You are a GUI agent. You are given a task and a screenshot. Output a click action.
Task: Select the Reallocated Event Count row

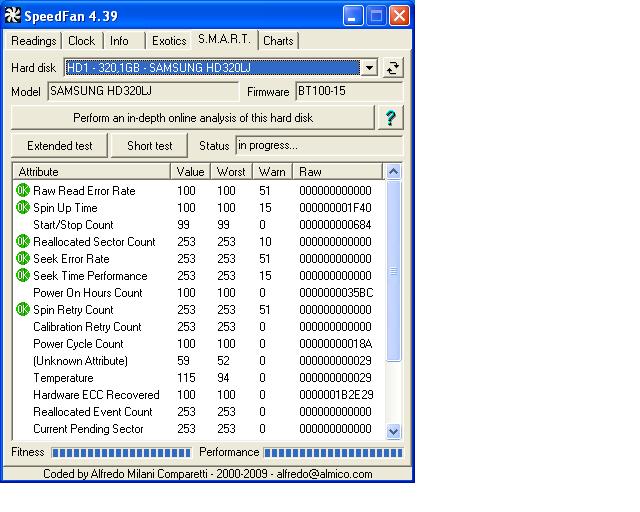199,412
